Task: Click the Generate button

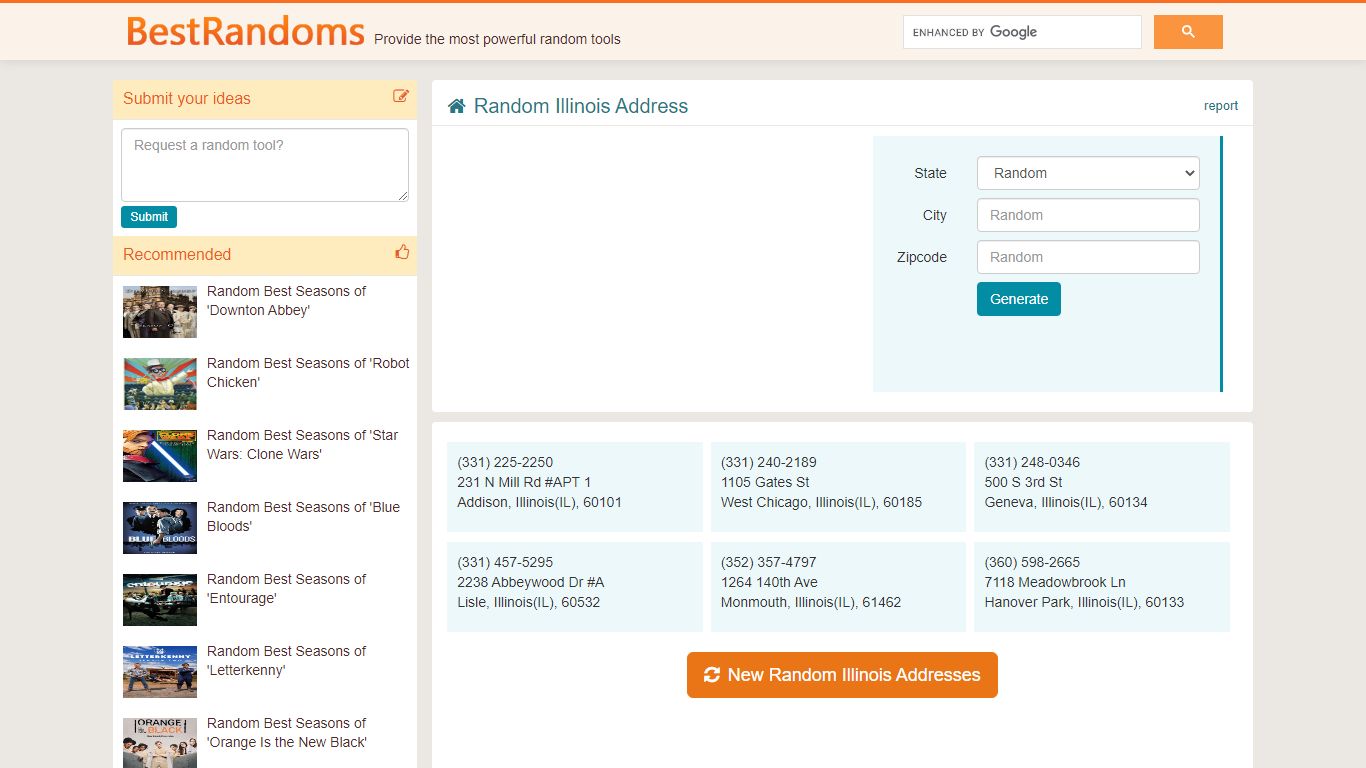Action: pyautogui.click(x=1019, y=299)
